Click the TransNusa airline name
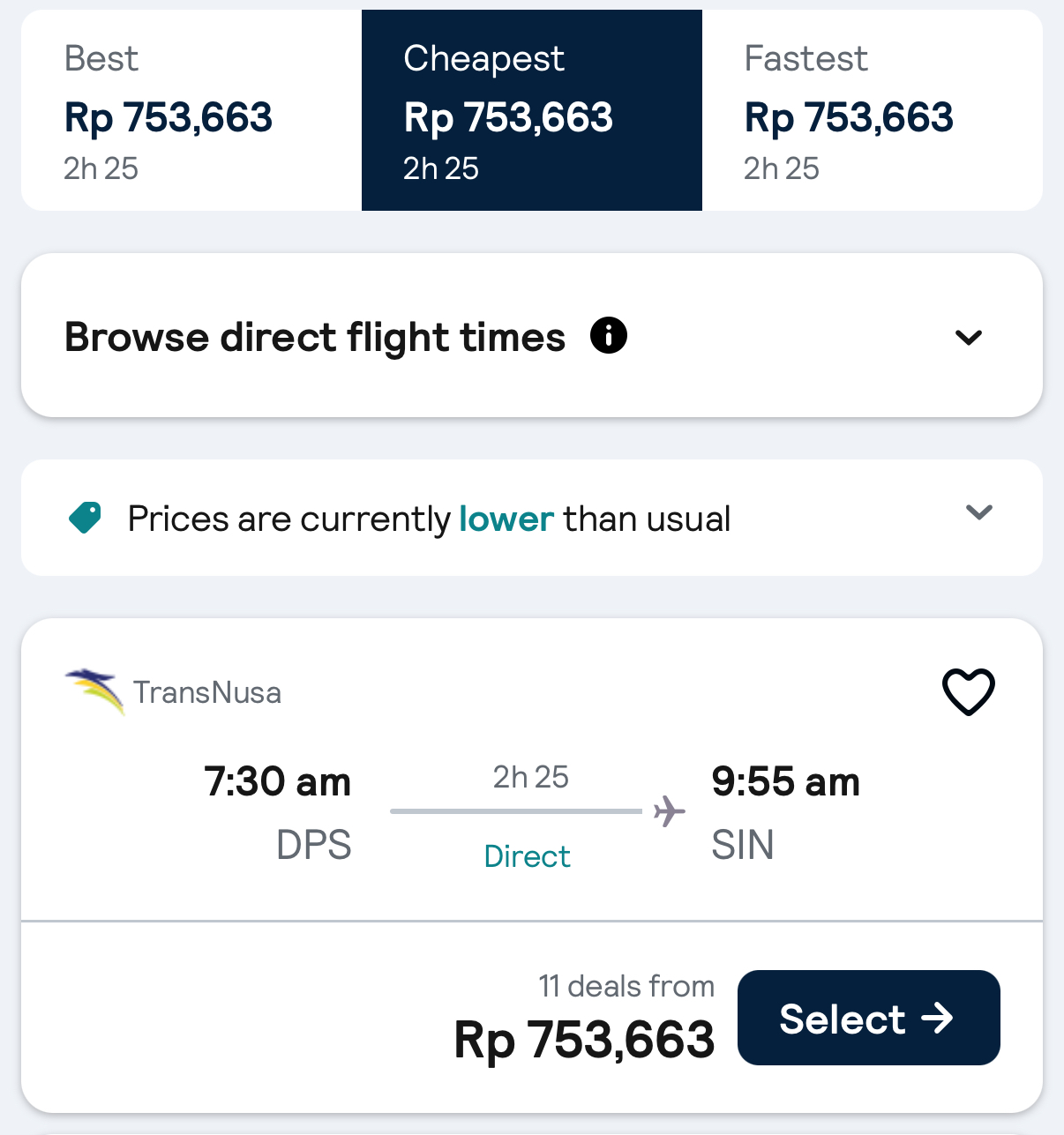Image resolution: width=1064 pixels, height=1135 pixels. [207, 693]
